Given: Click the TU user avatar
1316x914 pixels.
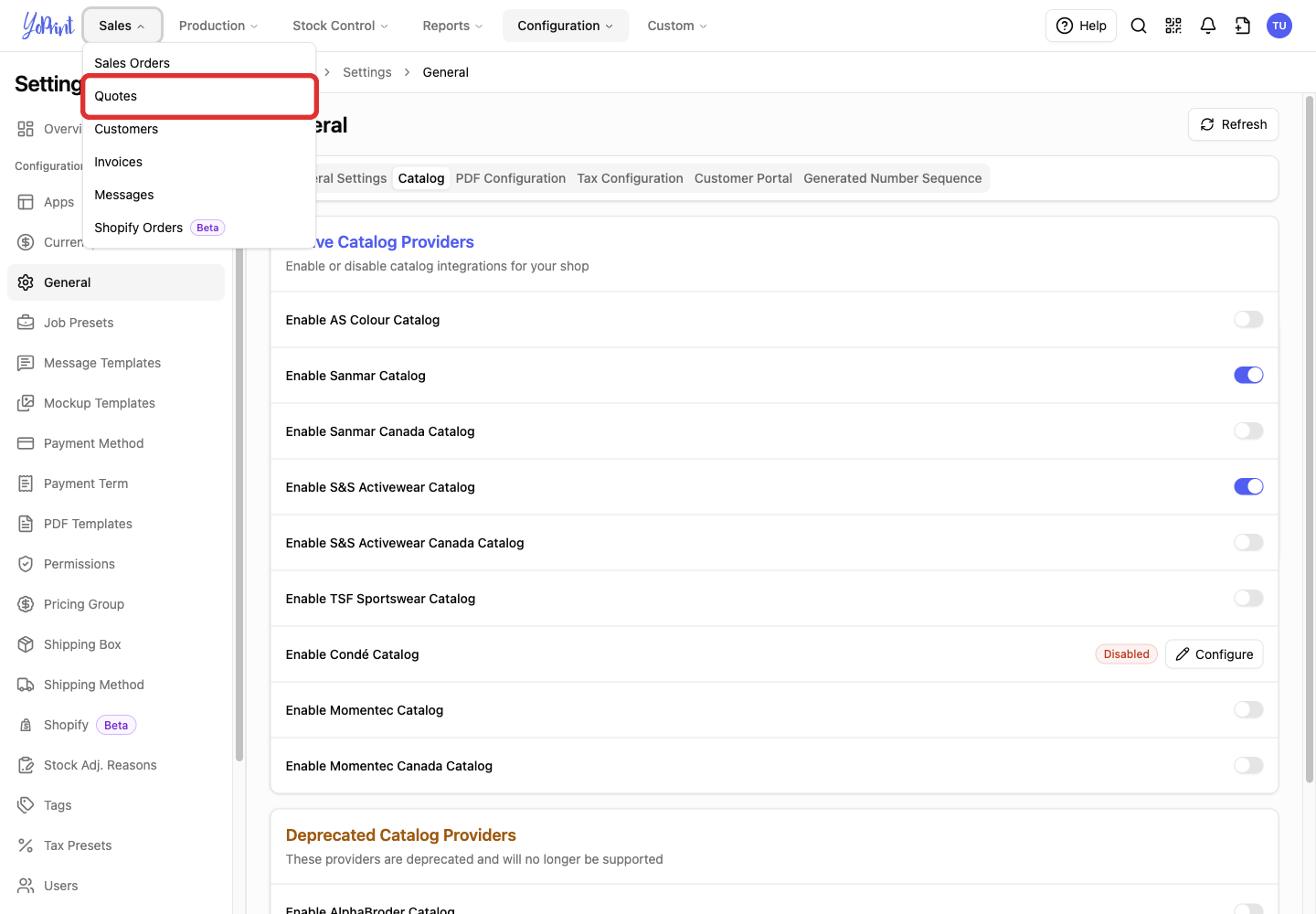Looking at the screenshot, I should pyautogui.click(x=1279, y=26).
